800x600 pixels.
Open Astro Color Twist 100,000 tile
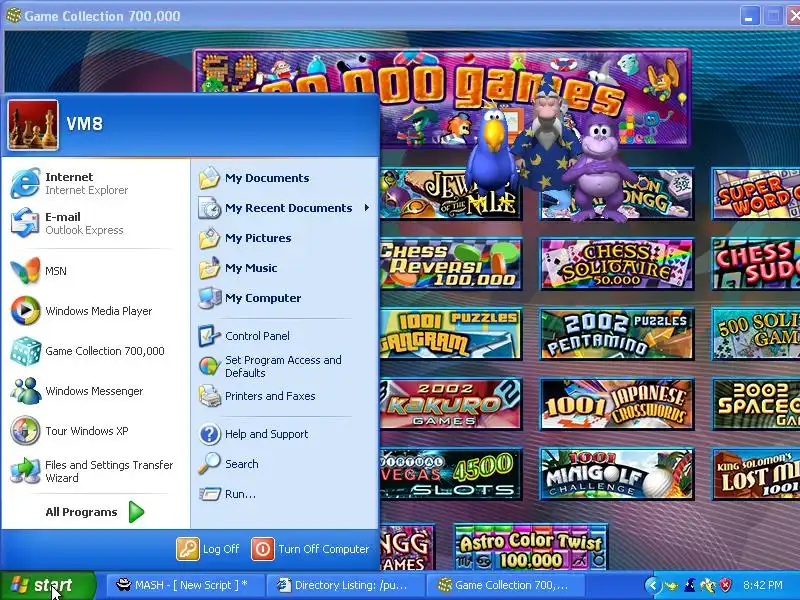[x=531, y=547]
